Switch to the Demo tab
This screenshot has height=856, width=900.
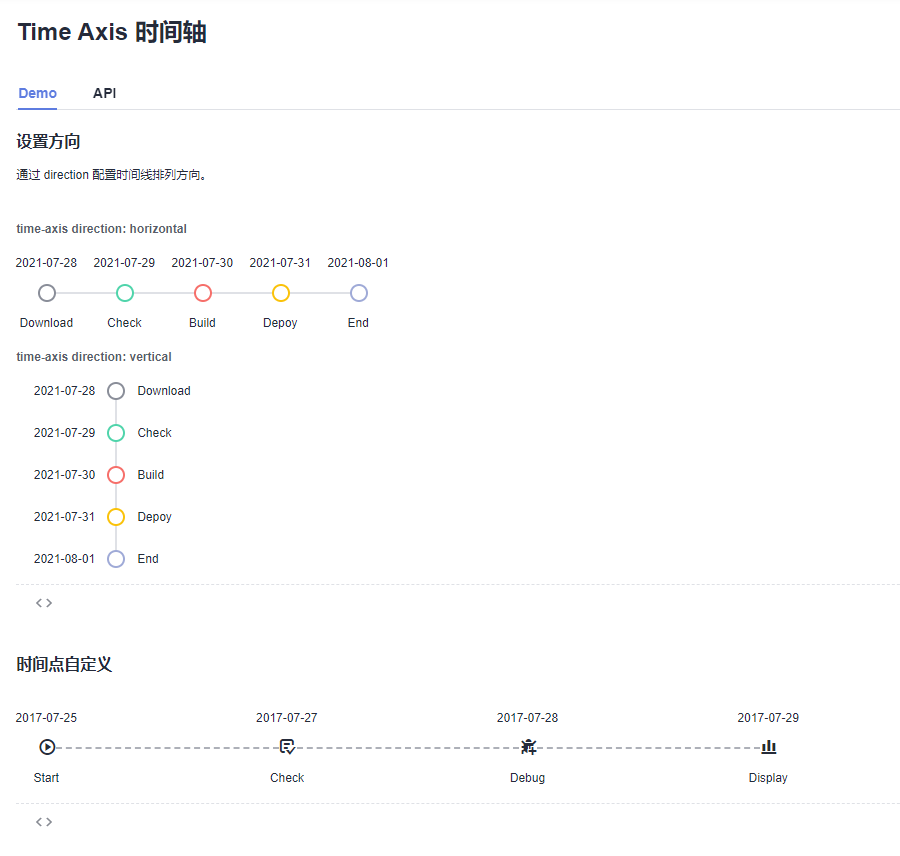pyautogui.click(x=37, y=93)
